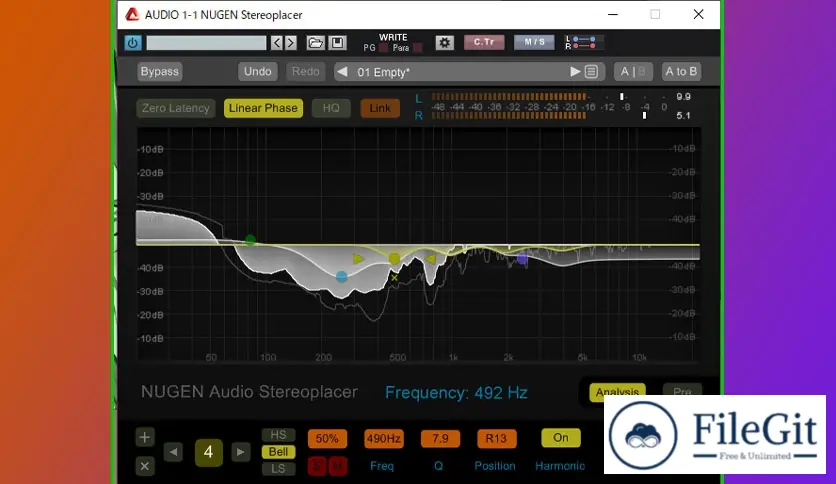Go to previous preset with left arrow
The width and height of the screenshot is (836, 484).
tap(342, 71)
